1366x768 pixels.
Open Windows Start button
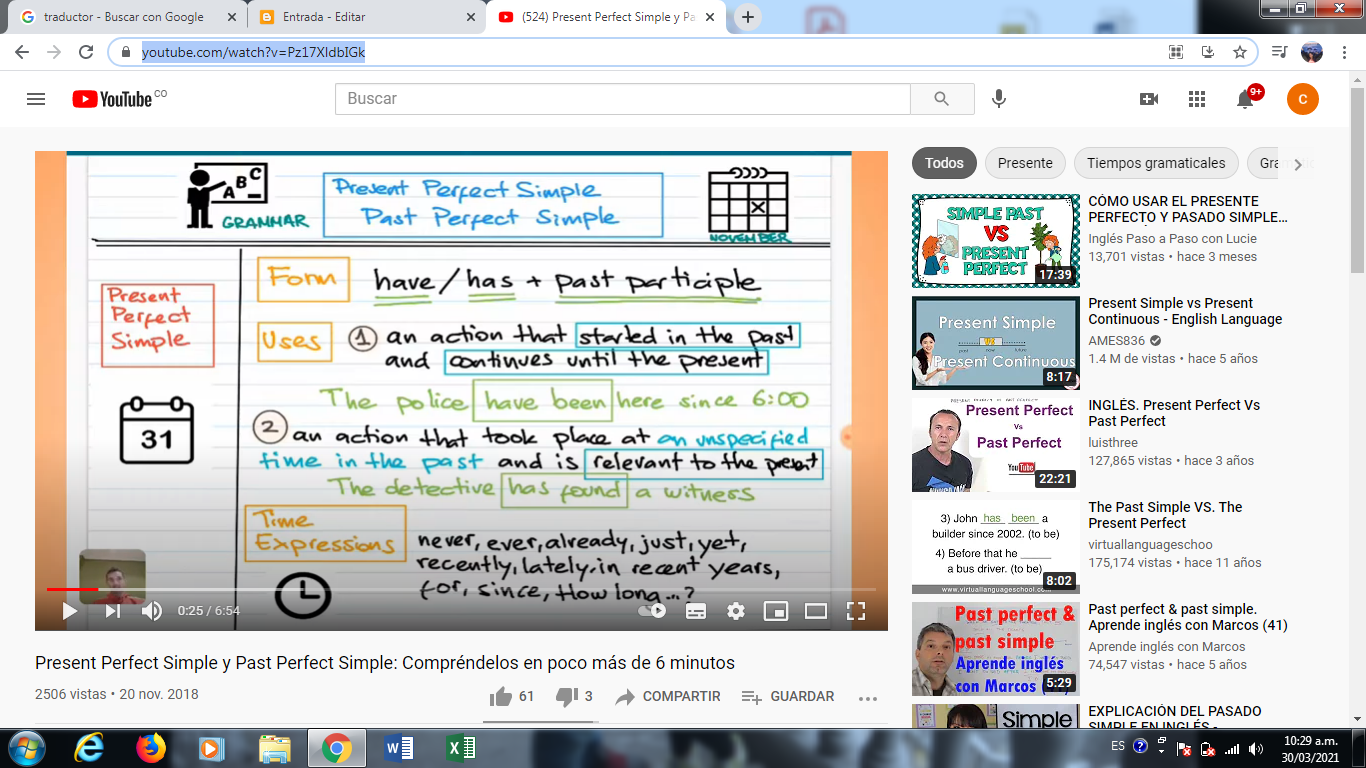point(25,747)
